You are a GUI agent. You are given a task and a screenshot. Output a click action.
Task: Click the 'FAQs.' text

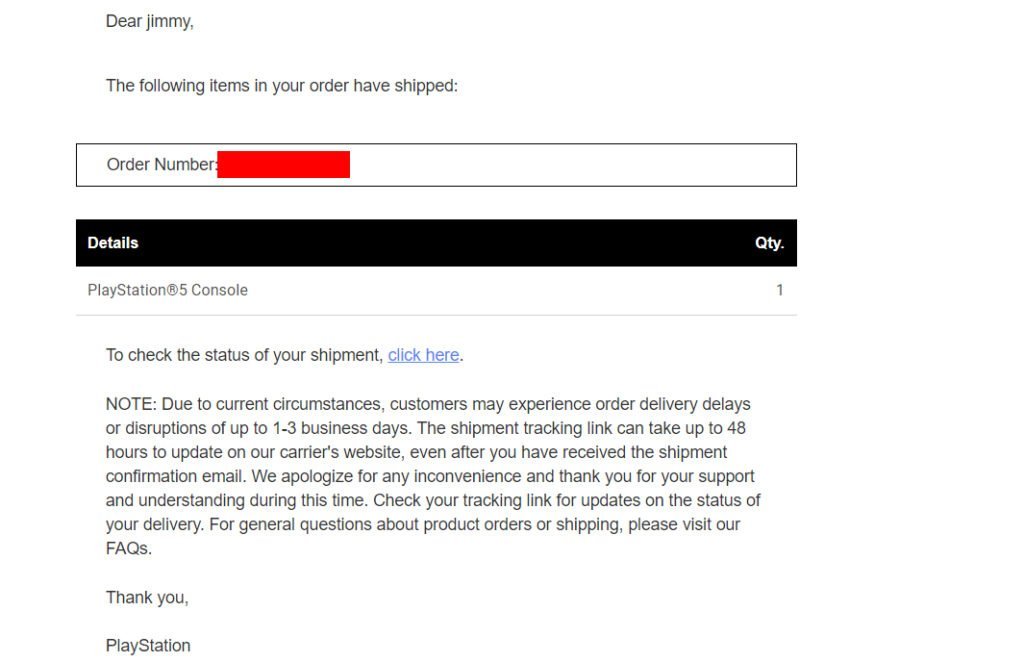click(x=129, y=548)
